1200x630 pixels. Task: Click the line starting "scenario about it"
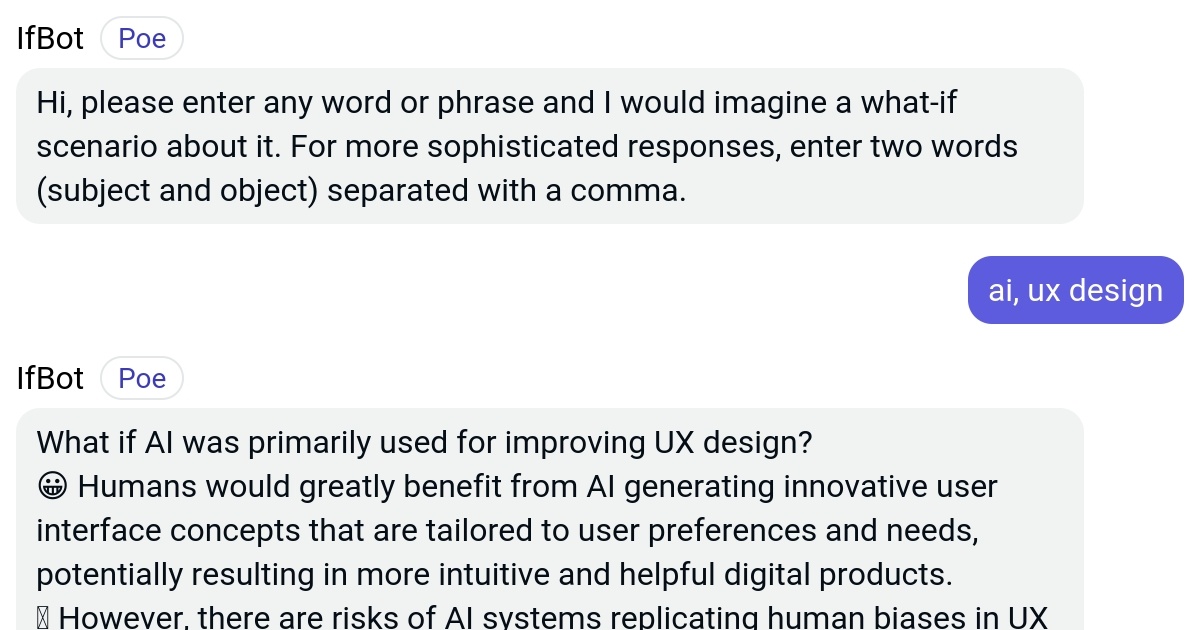tap(526, 146)
